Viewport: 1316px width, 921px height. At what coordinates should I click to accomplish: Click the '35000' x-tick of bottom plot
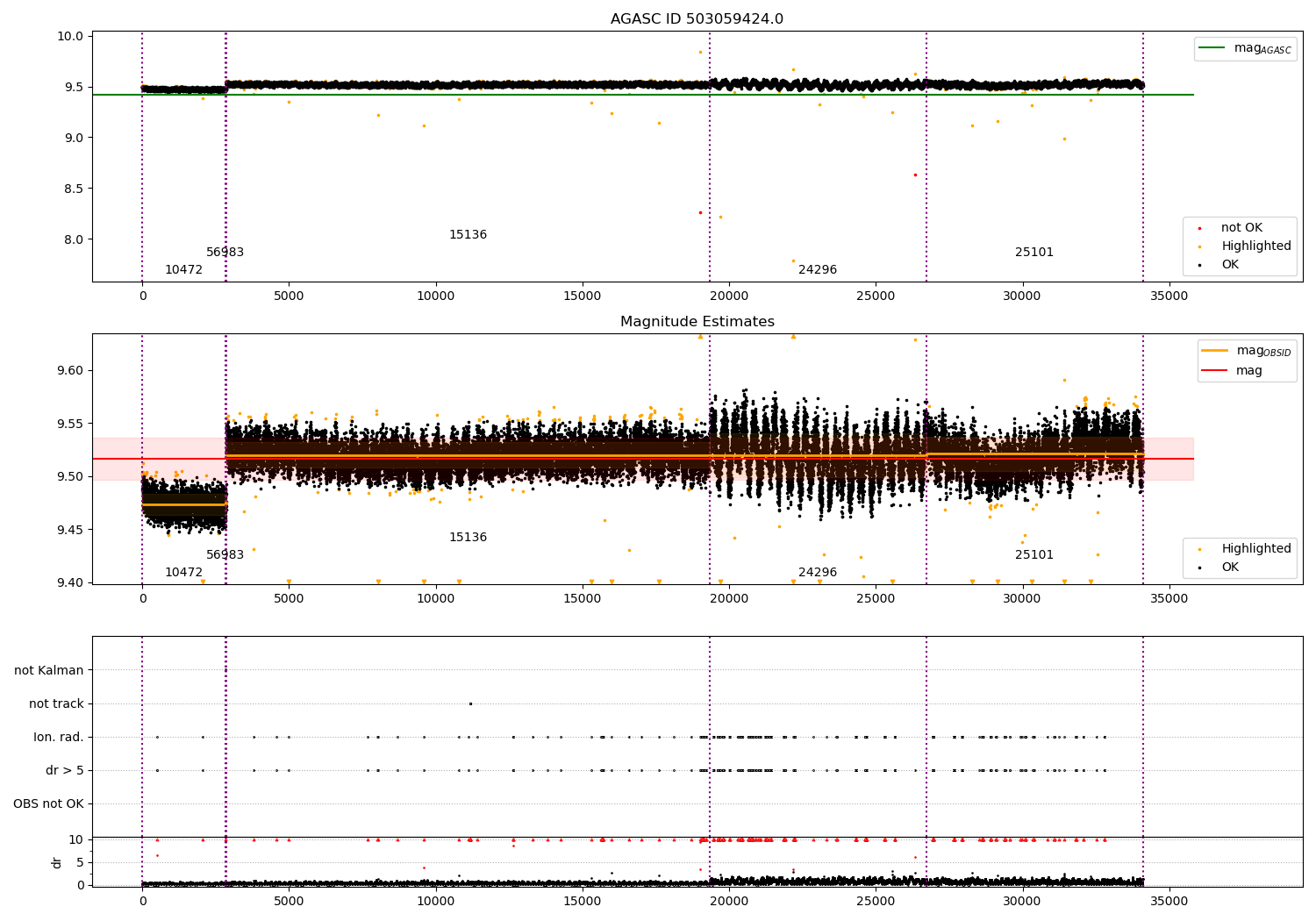(1169, 902)
